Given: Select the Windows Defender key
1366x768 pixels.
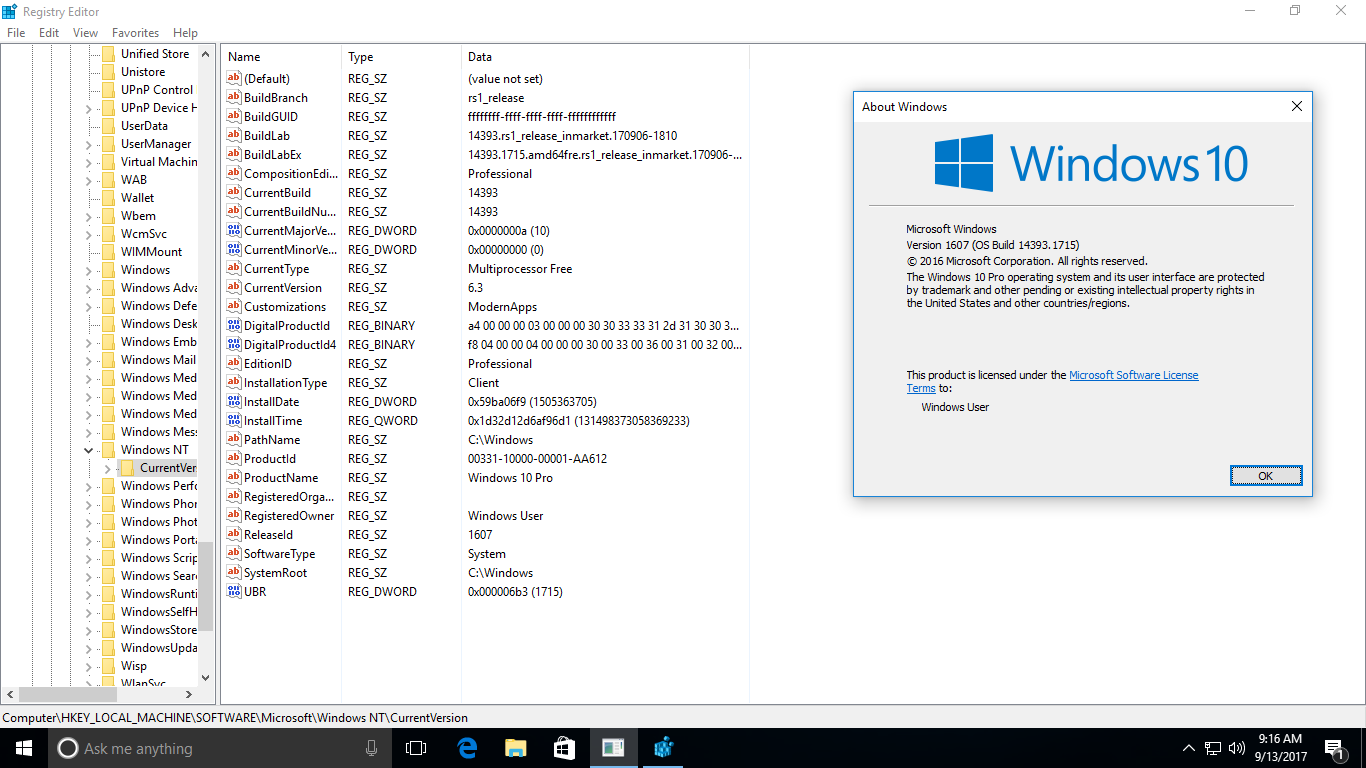Looking at the screenshot, I should coord(159,306).
